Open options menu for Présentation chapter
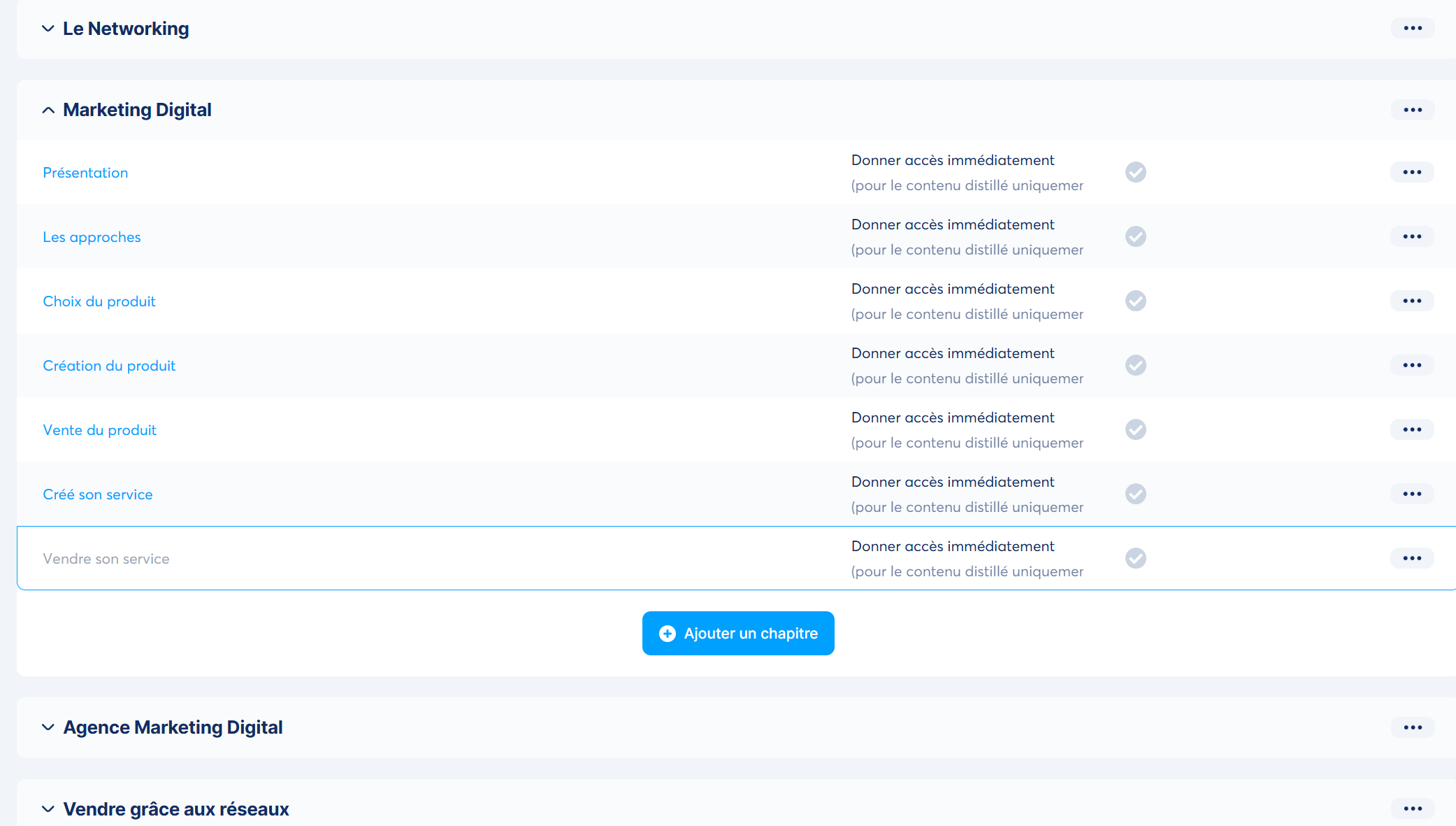The image size is (1456, 826). [1411, 172]
